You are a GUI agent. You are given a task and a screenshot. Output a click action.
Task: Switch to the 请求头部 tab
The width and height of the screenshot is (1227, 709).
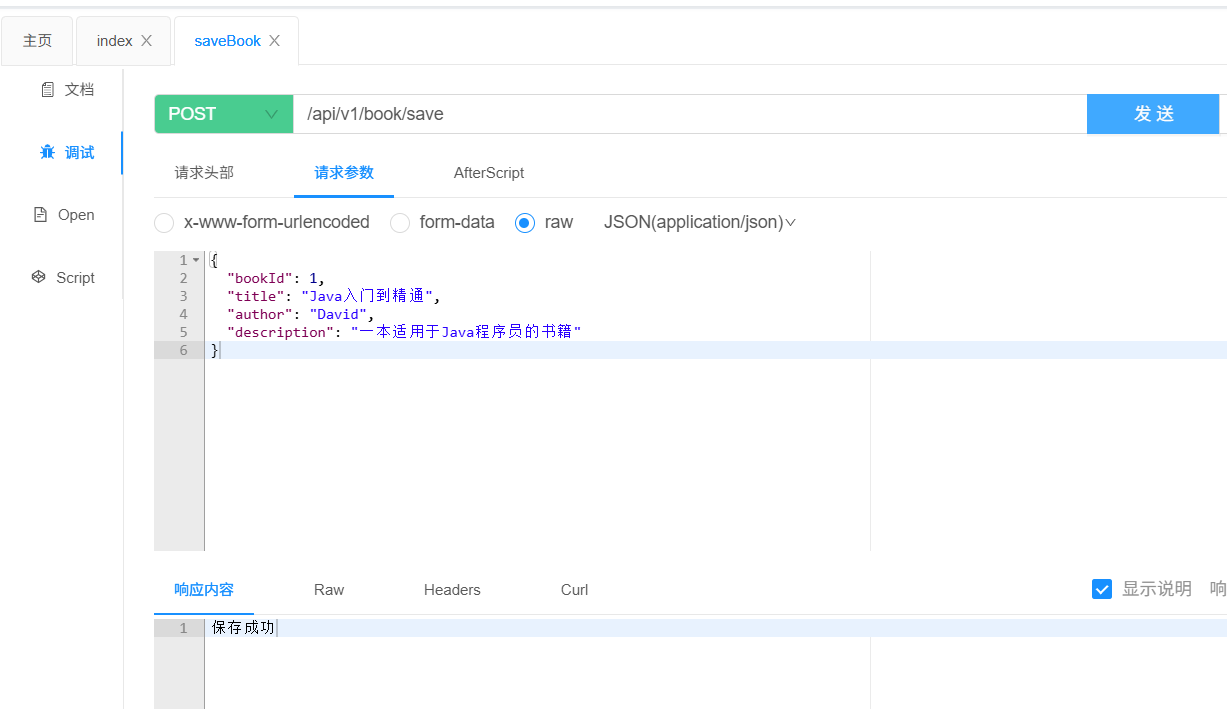click(x=203, y=172)
